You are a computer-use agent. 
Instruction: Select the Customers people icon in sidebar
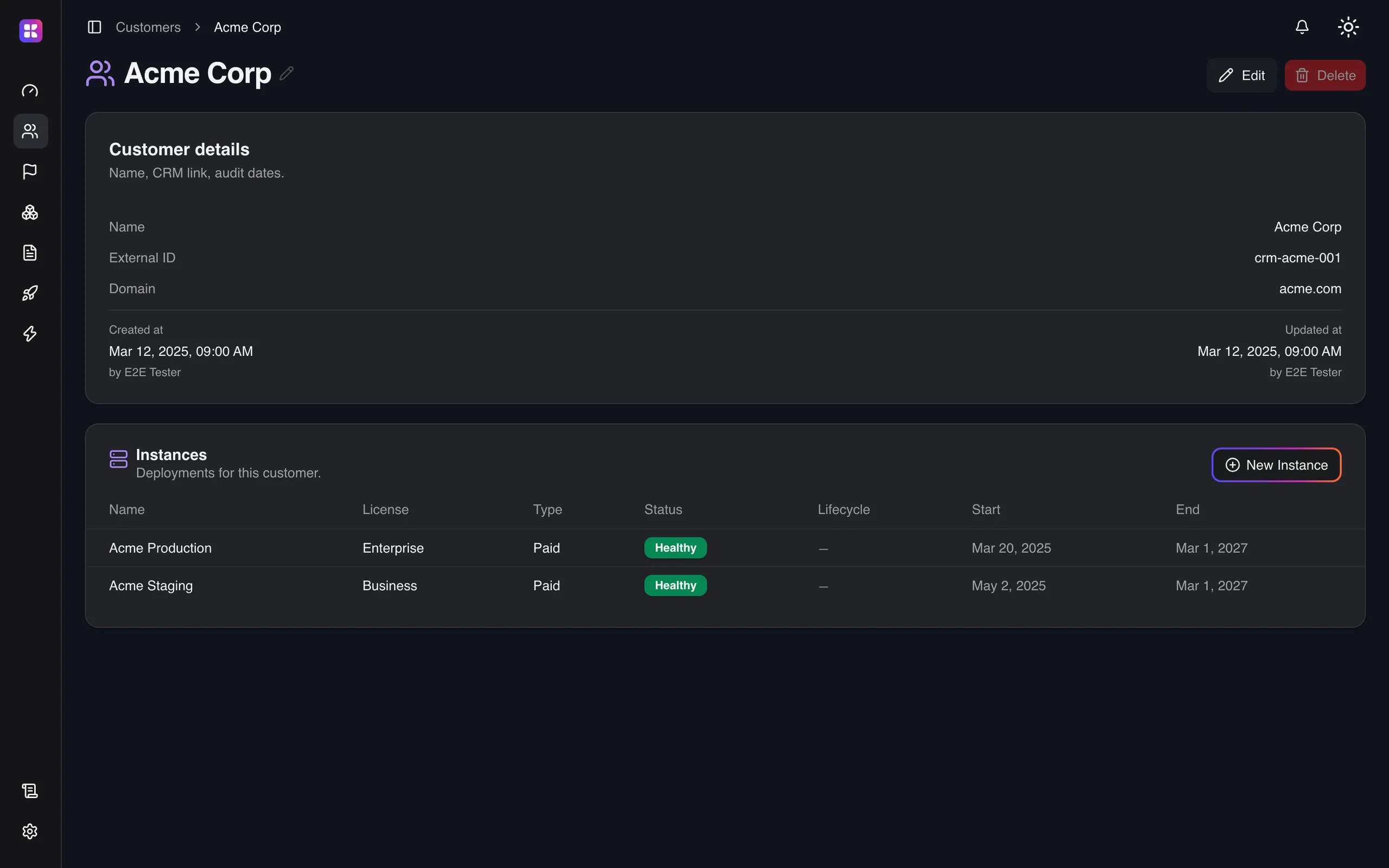[30, 131]
